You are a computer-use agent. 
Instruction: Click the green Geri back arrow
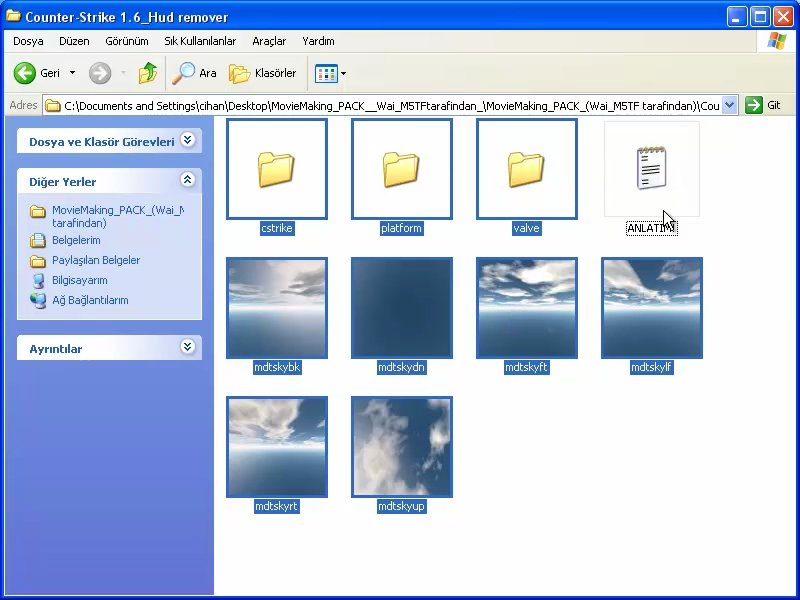[x=24, y=73]
